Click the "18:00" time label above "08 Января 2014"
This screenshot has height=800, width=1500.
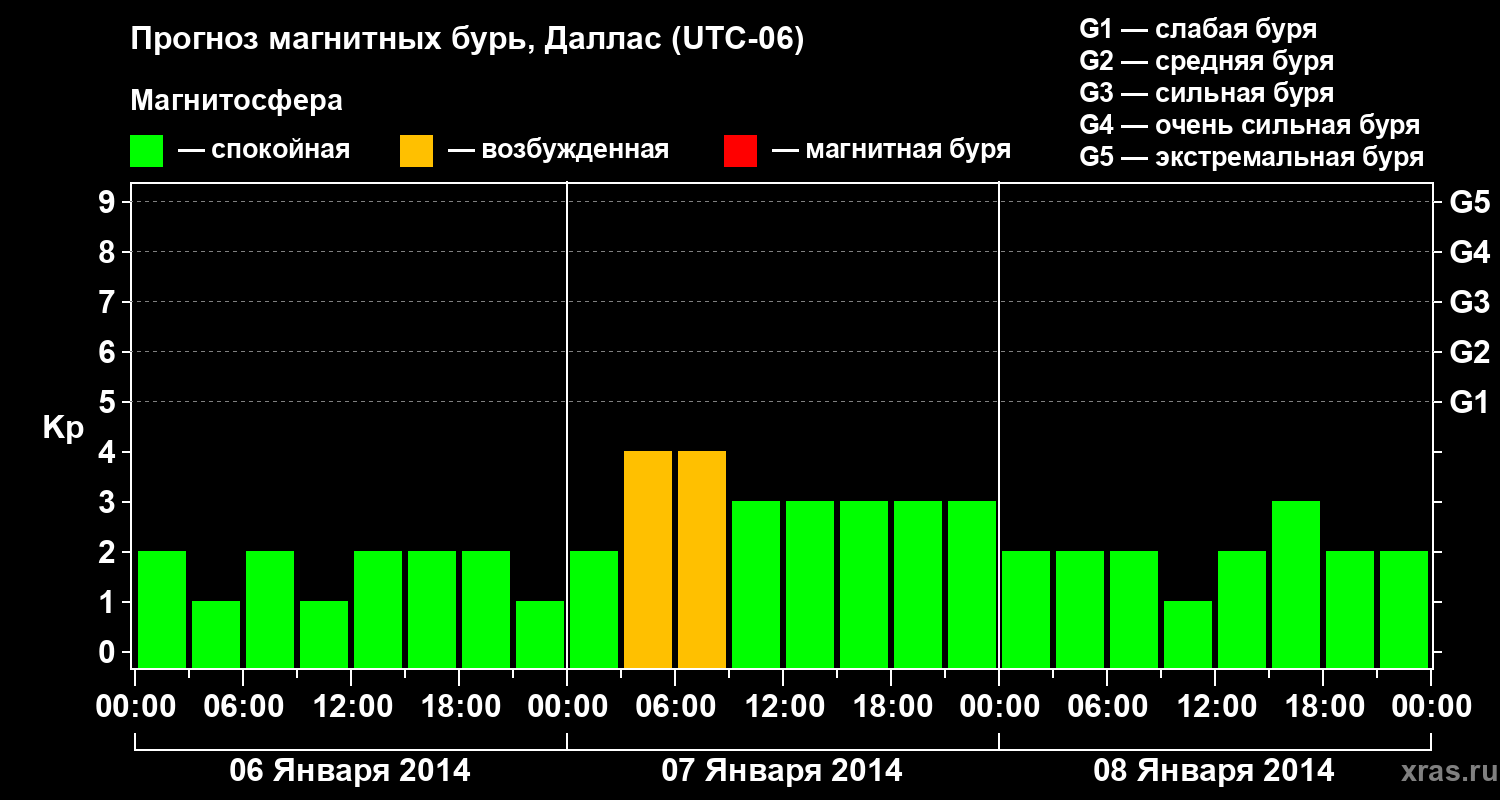(1323, 706)
